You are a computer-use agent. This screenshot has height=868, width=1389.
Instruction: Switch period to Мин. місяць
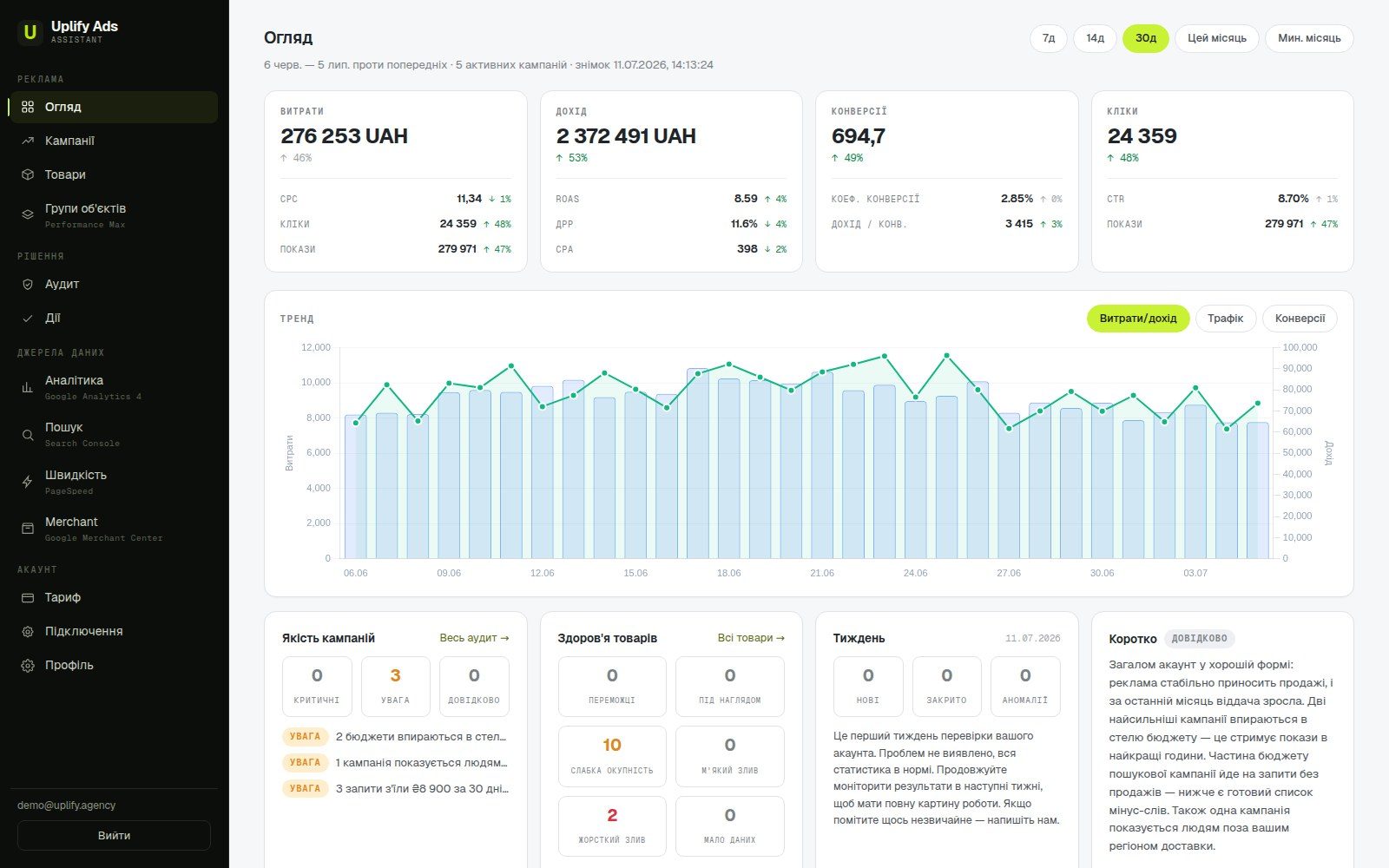(1309, 38)
